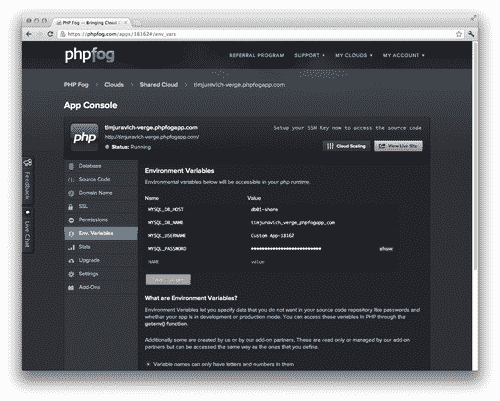The height and width of the screenshot is (401, 500).
Task: Click the Live Chat bubble icon
Action: (x=27, y=212)
